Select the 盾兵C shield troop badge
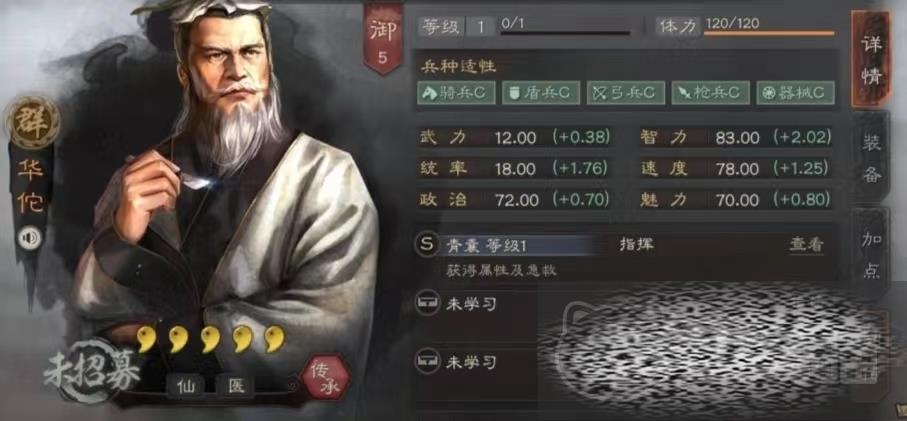The image size is (907, 421). click(x=541, y=93)
